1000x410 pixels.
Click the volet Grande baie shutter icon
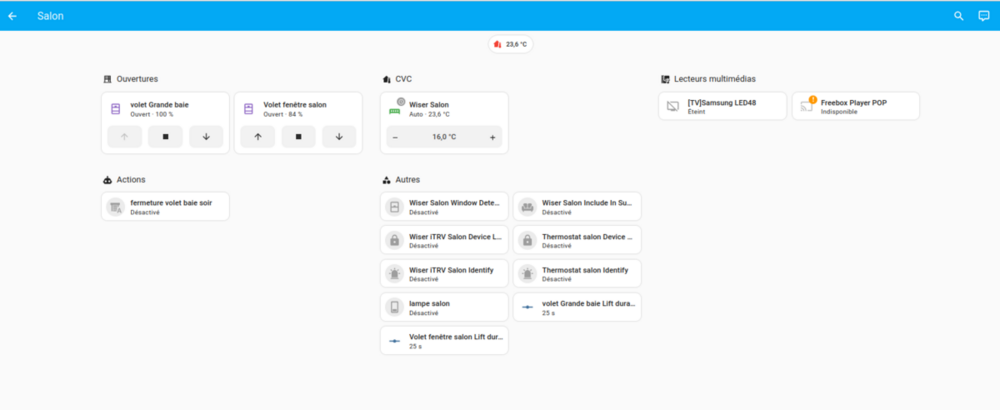[x=115, y=109]
